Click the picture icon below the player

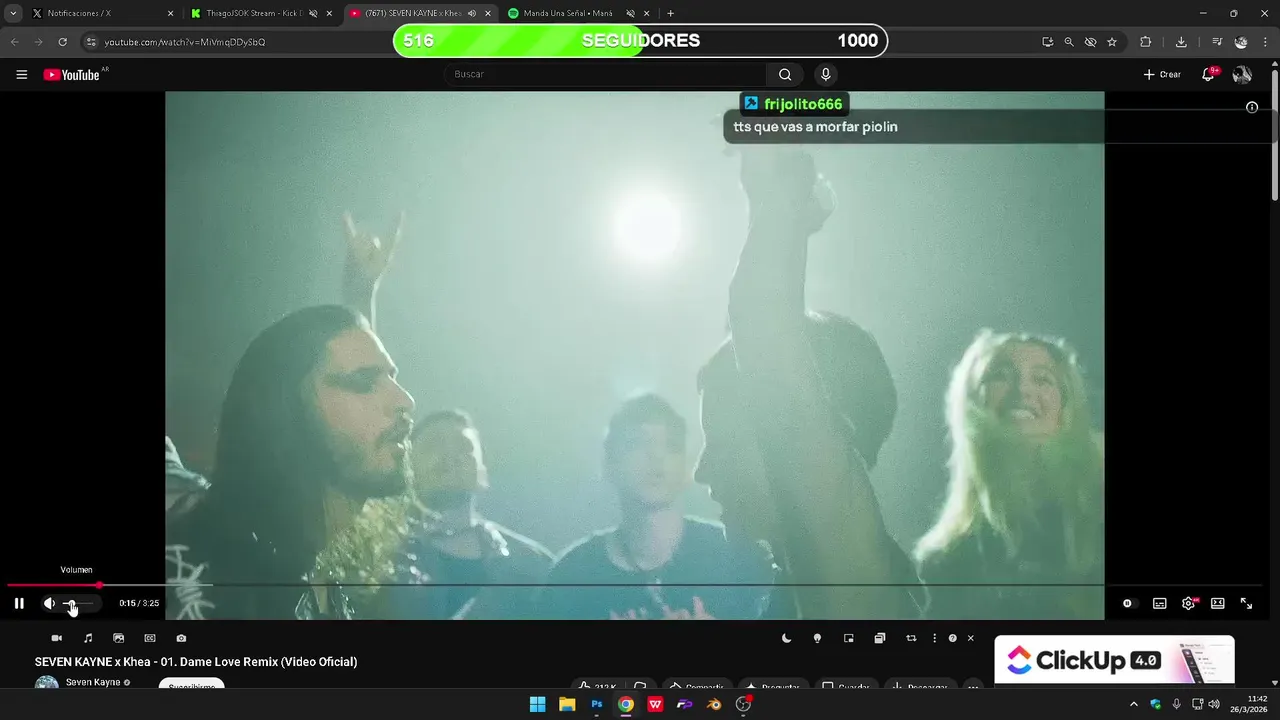coord(118,638)
